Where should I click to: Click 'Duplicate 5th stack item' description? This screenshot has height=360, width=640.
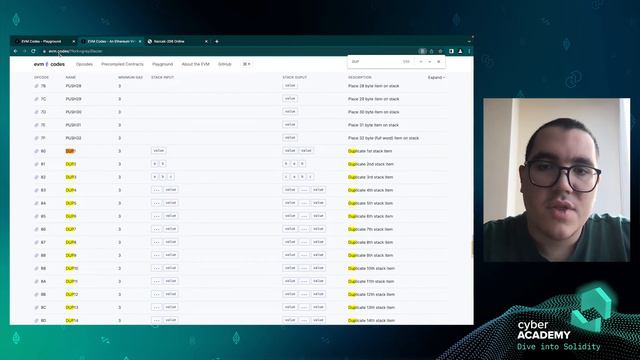pos(371,203)
